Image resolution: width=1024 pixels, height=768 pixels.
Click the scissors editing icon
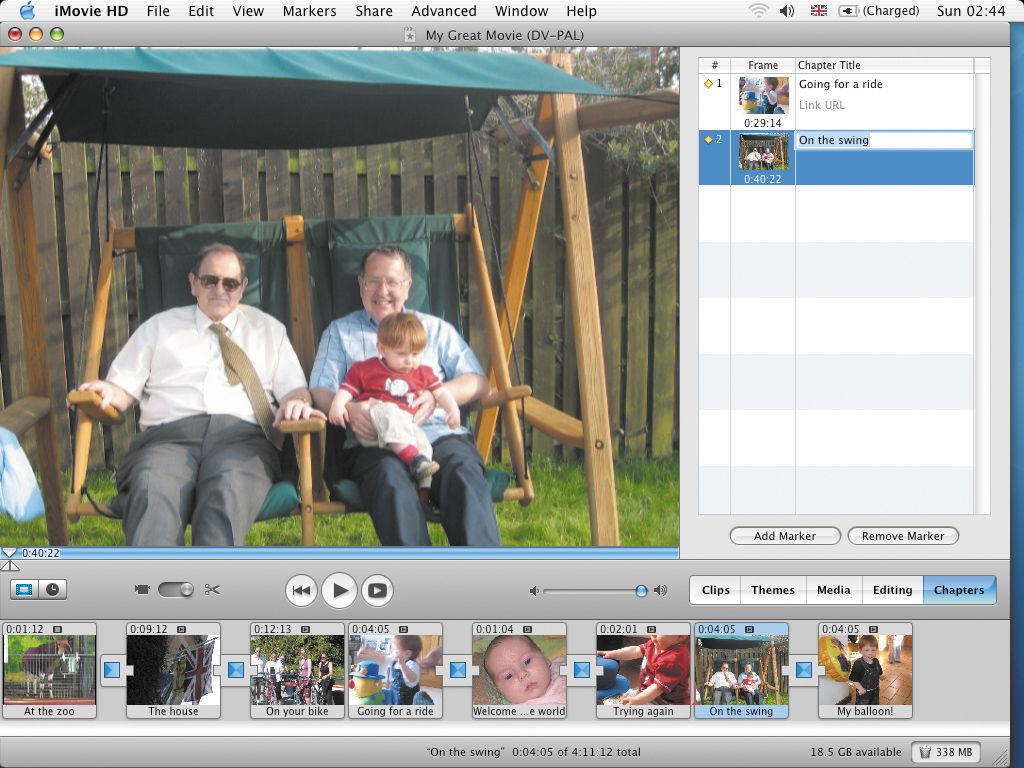tap(212, 589)
